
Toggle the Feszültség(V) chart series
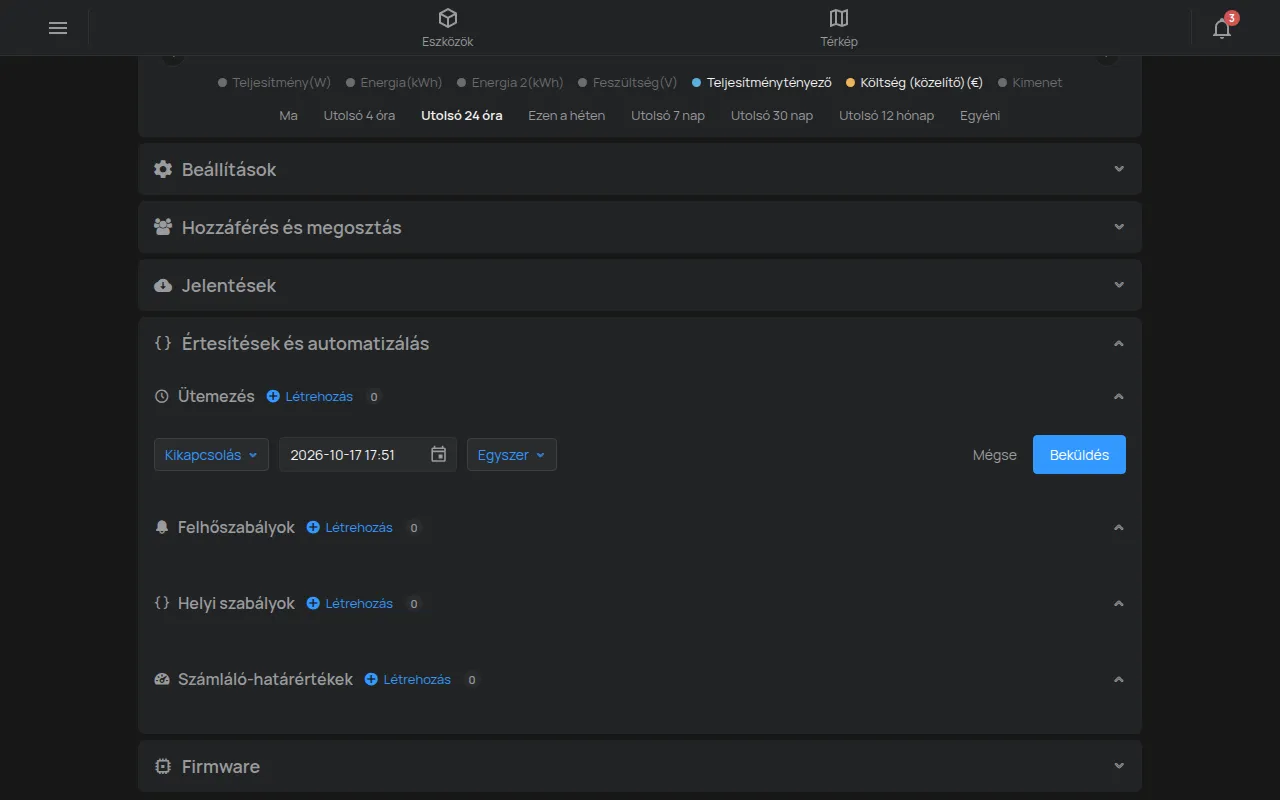pos(627,83)
